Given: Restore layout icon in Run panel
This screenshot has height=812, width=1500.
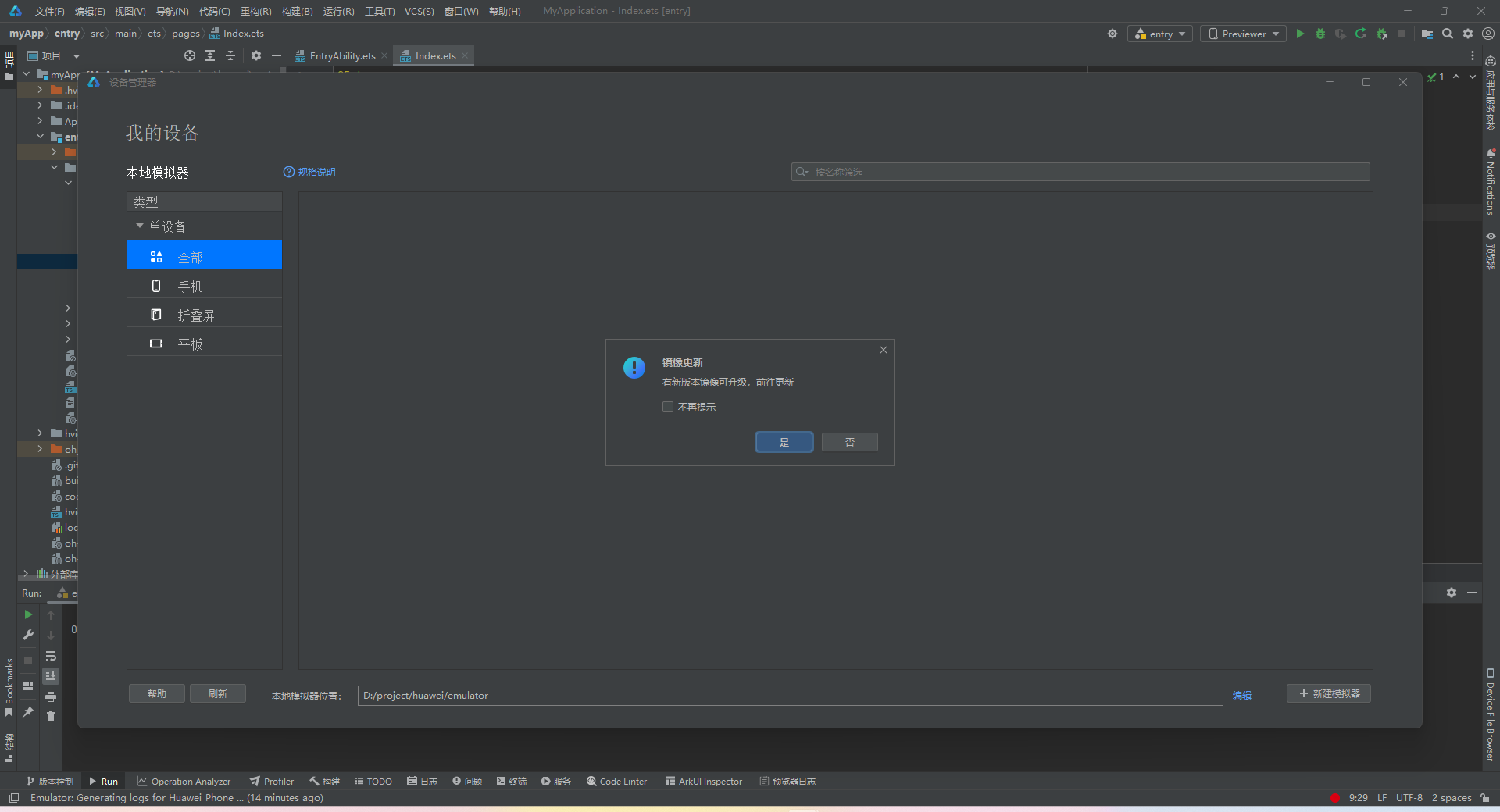Looking at the screenshot, I should point(28,686).
